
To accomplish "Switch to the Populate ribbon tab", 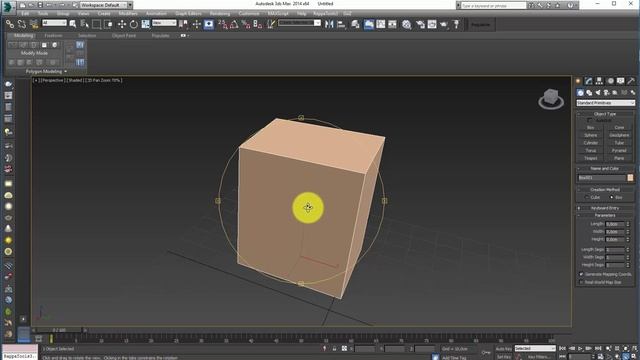I will click(x=160, y=36).
